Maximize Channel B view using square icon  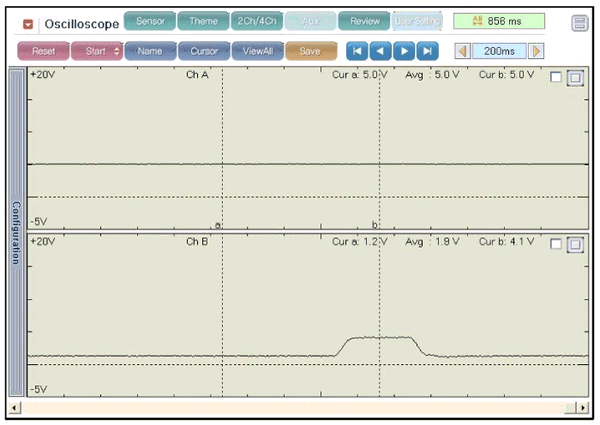575,244
